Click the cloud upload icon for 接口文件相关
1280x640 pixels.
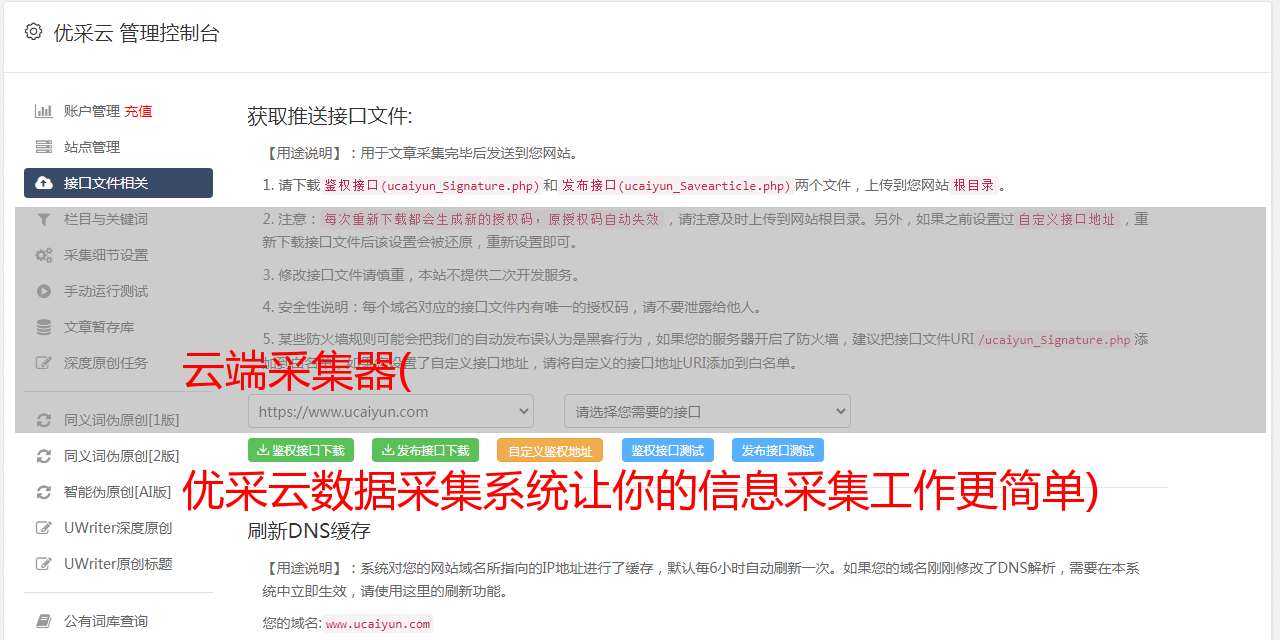pyautogui.click(x=44, y=183)
